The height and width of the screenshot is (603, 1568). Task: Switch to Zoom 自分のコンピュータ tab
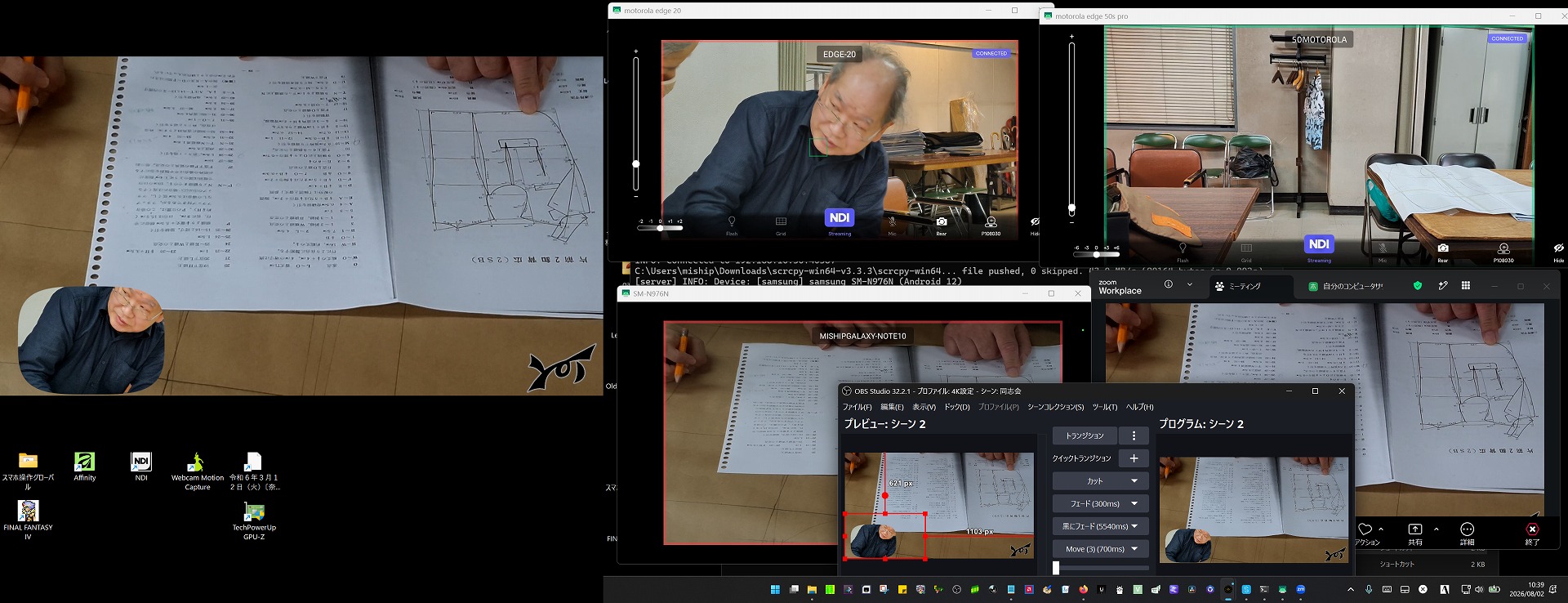1346,286
